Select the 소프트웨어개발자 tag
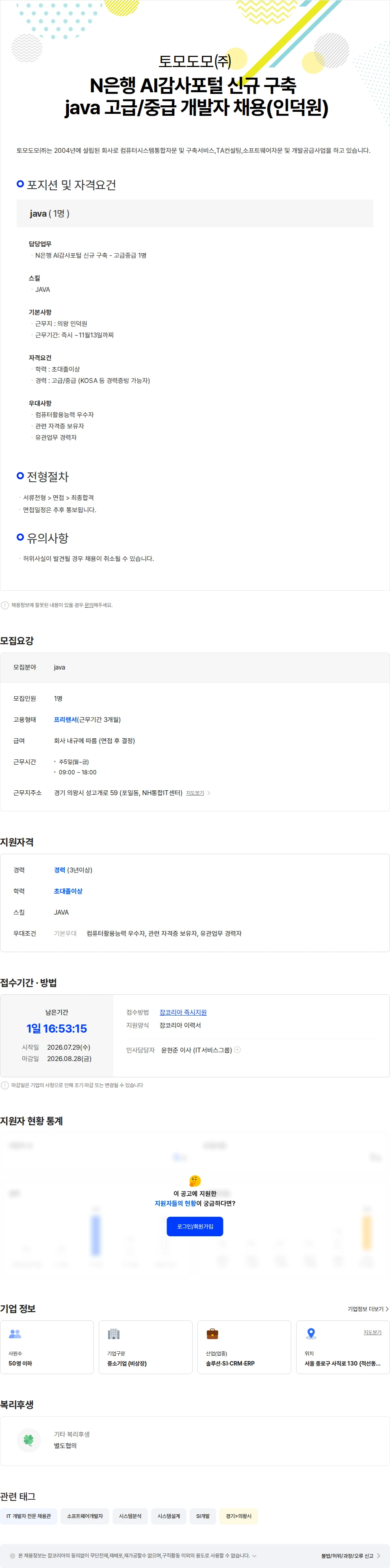The width and height of the screenshot is (390, 1568). 84,1516
